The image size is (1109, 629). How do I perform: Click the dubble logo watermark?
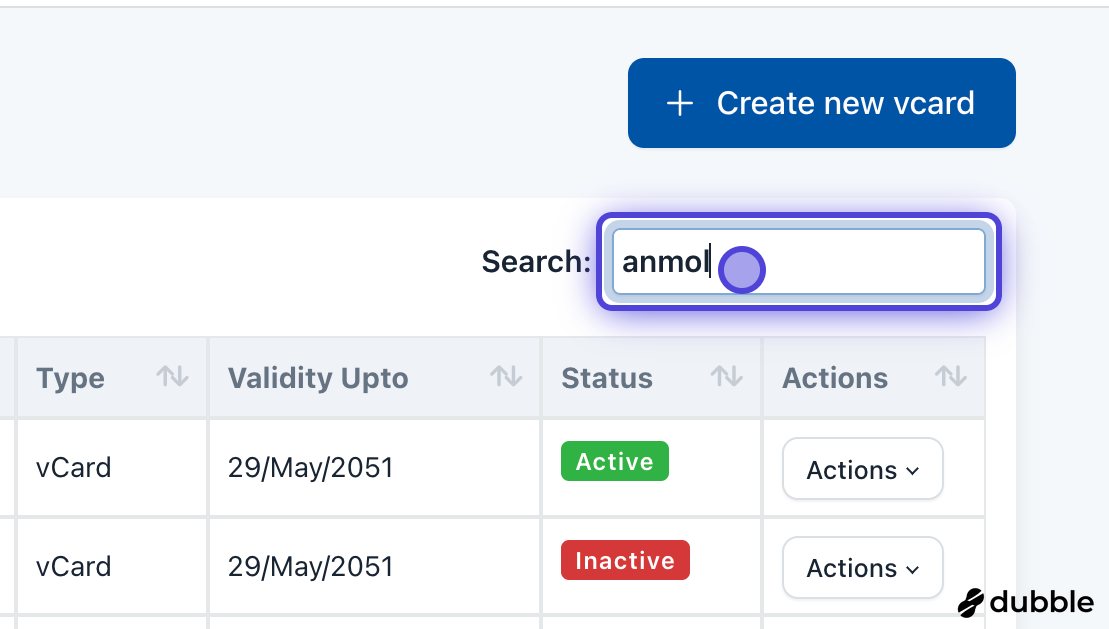[x=1025, y=602]
